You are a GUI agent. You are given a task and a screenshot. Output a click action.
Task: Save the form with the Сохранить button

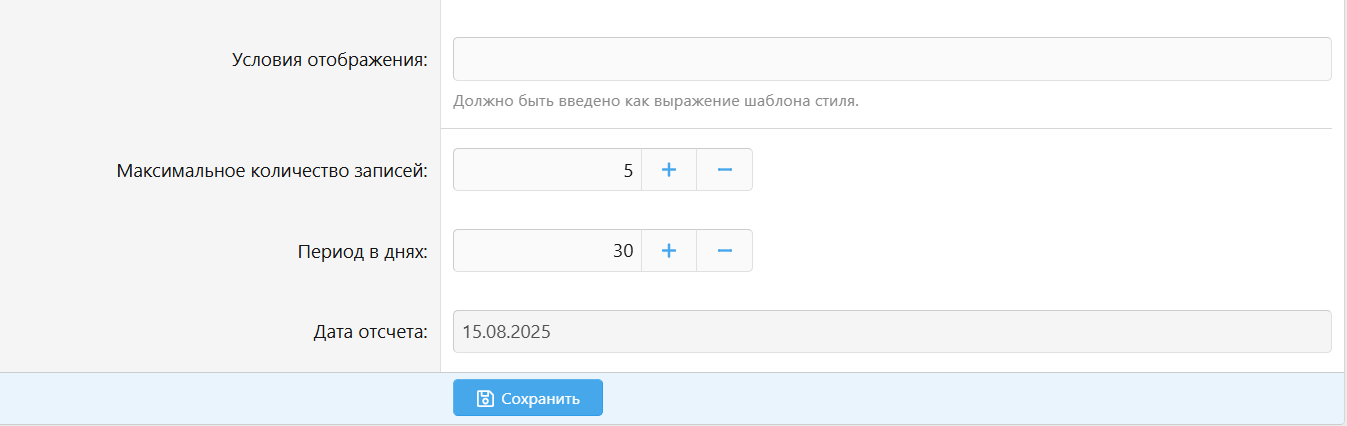click(528, 398)
